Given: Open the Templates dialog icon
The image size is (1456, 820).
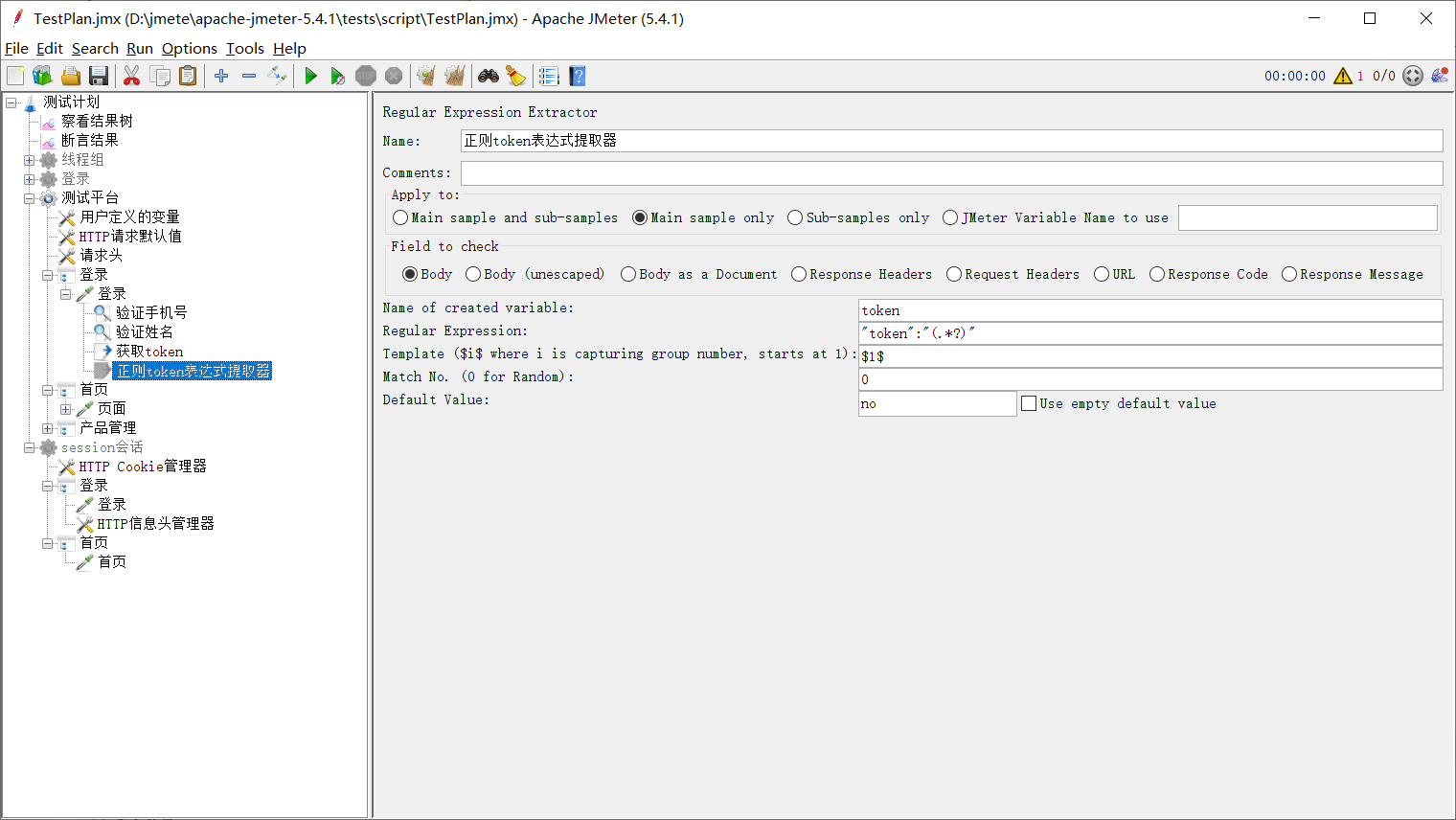Looking at the screenshot, I should click(42, 76).
